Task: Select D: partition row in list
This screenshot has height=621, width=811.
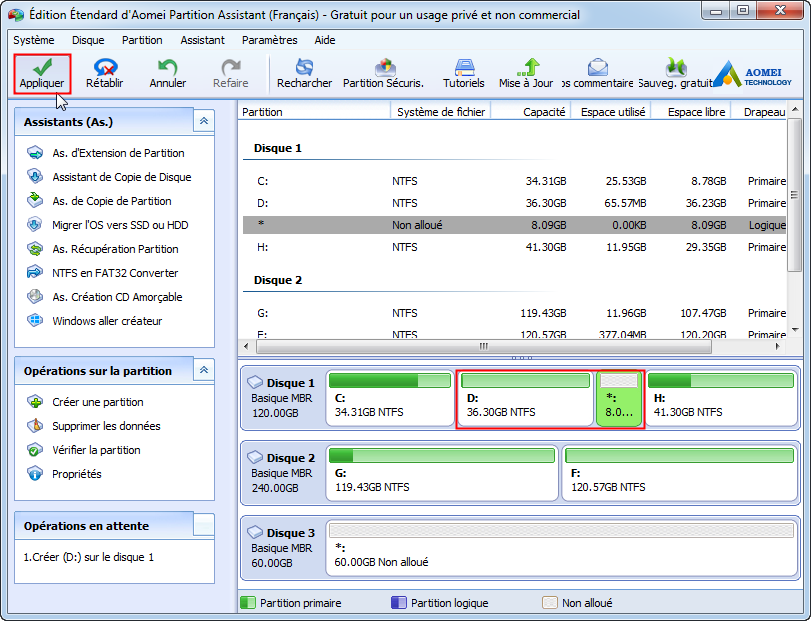Action: click(515, 203)
